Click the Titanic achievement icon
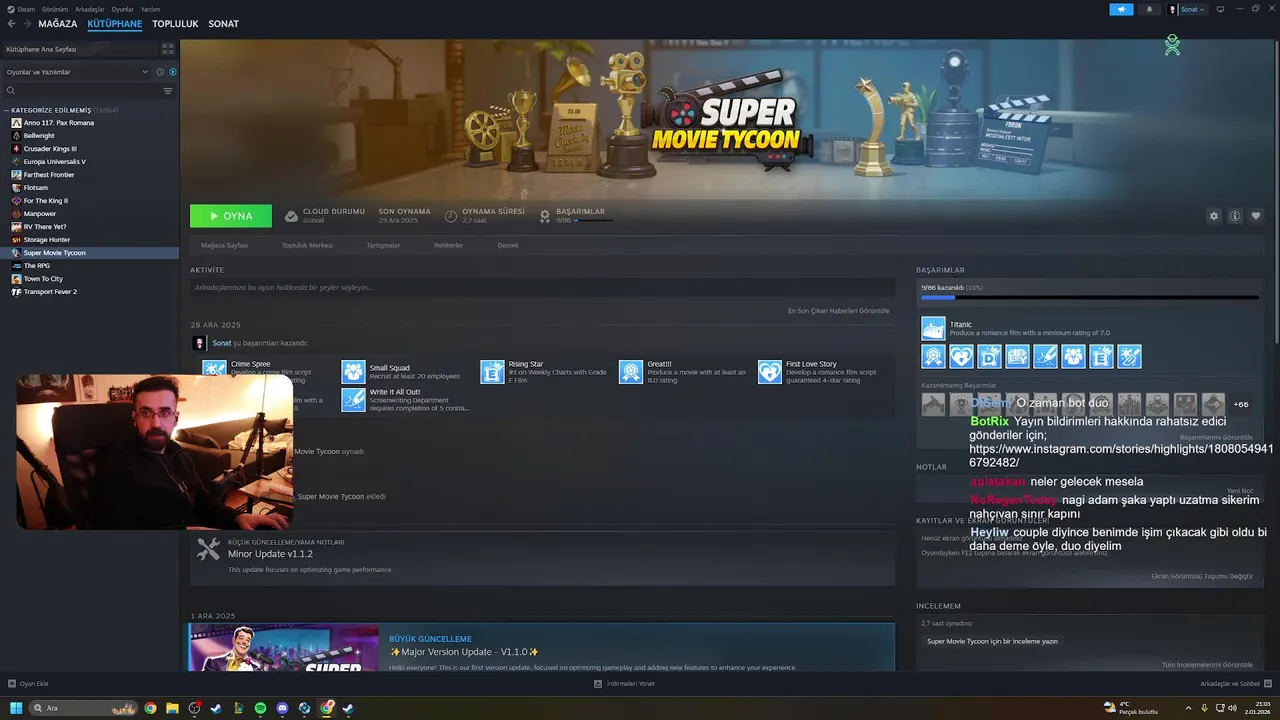The width and height of the screenshot is (1280, 720). click(933, 329)
